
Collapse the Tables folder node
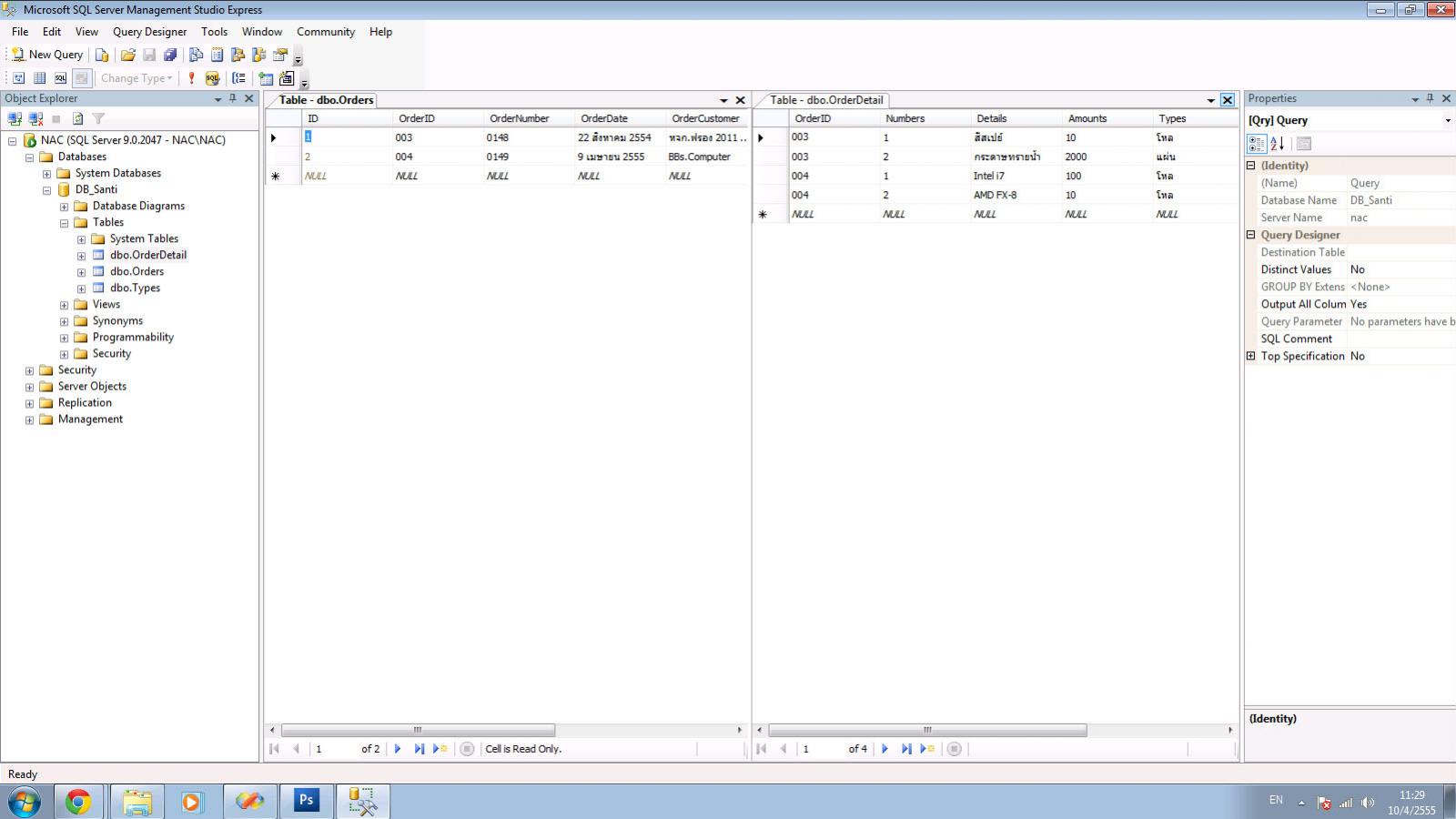click(64, 223)
